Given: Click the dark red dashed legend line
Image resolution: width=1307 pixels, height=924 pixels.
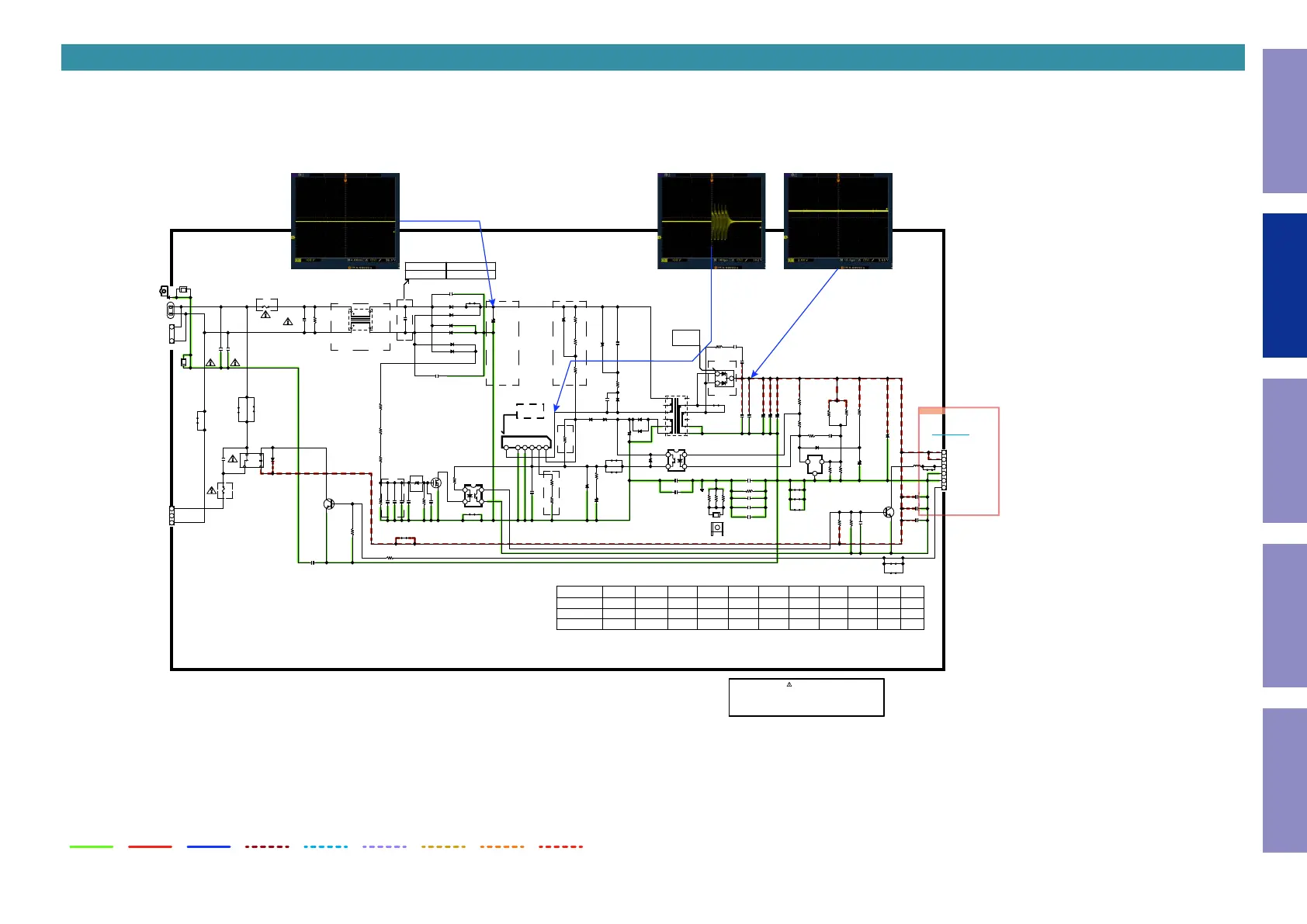Looking at the screenshot, I should (x=267, y=846).
